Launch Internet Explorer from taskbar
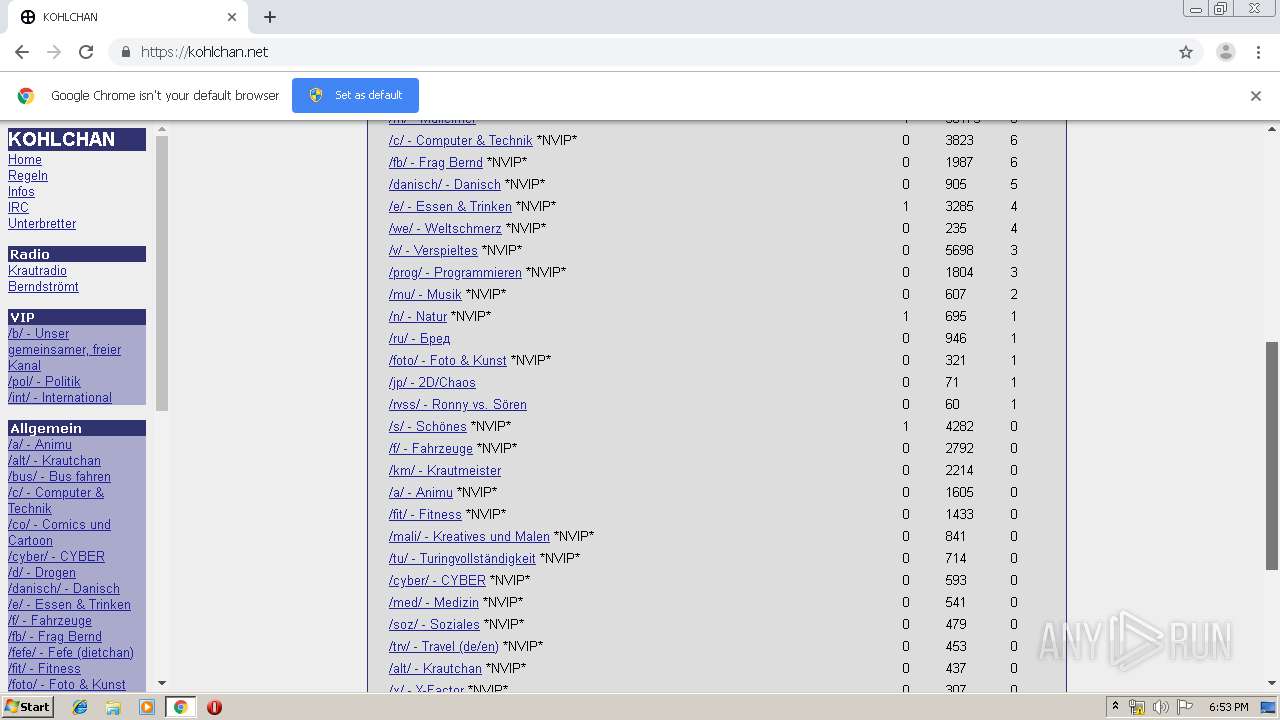 80,707
